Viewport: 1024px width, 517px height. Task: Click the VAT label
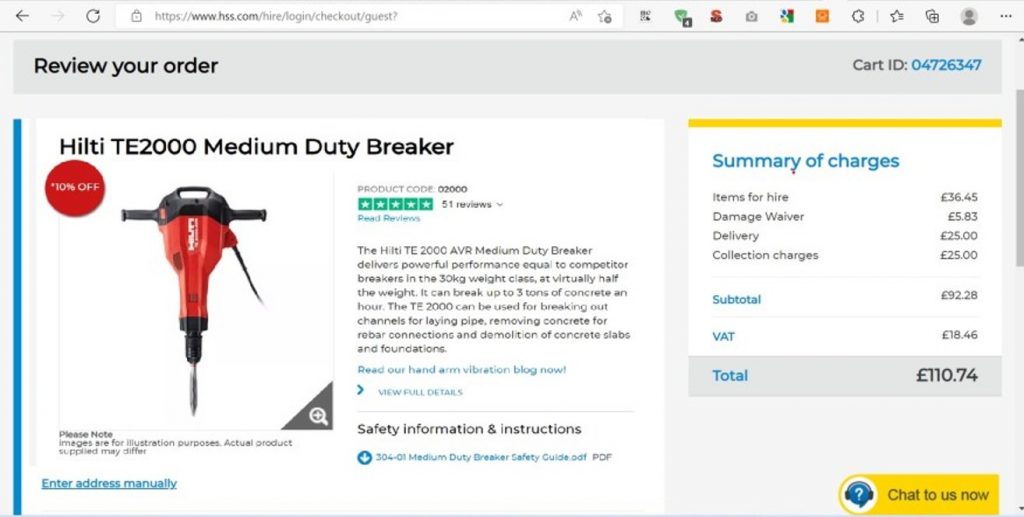tap(724, 337)
